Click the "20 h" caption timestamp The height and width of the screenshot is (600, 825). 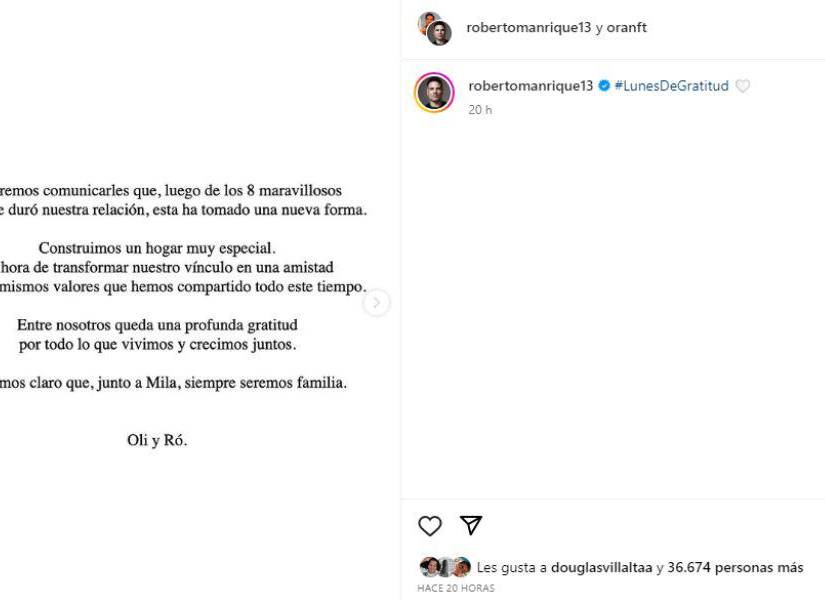(480, 109)
